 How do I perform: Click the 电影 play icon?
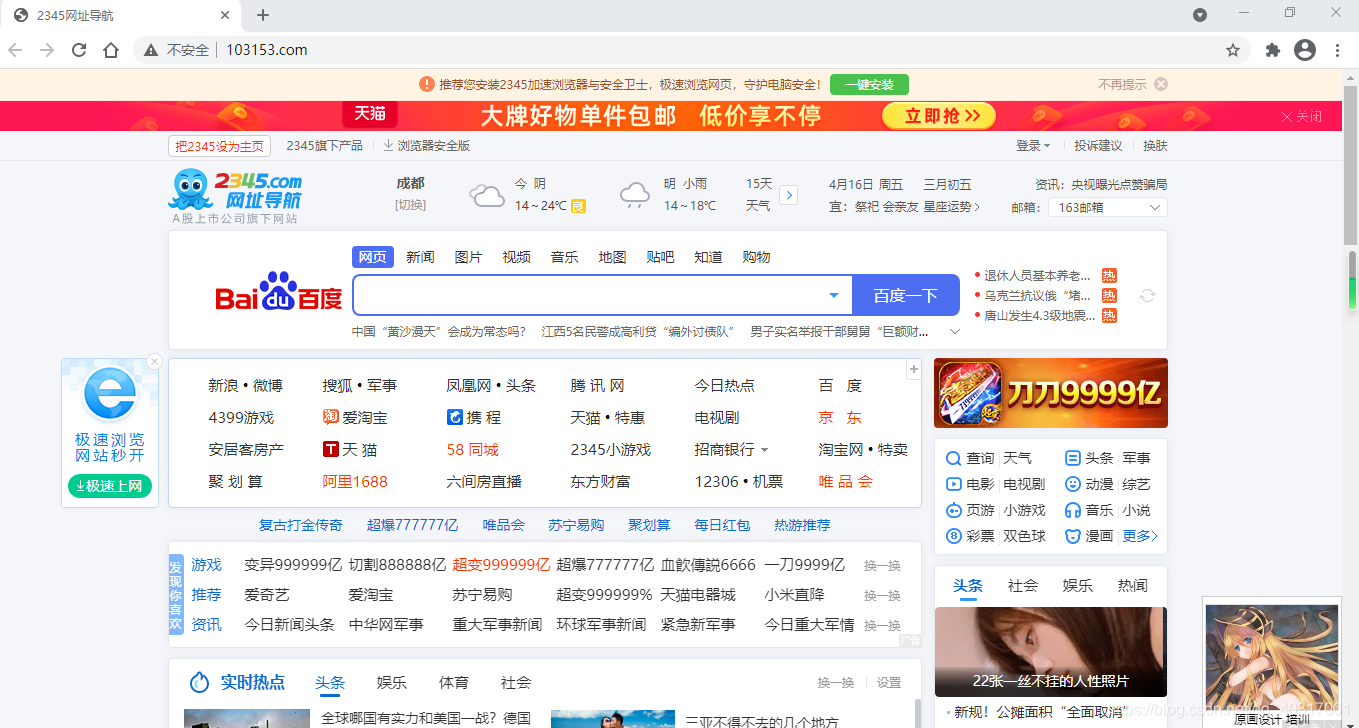point(953,484)
